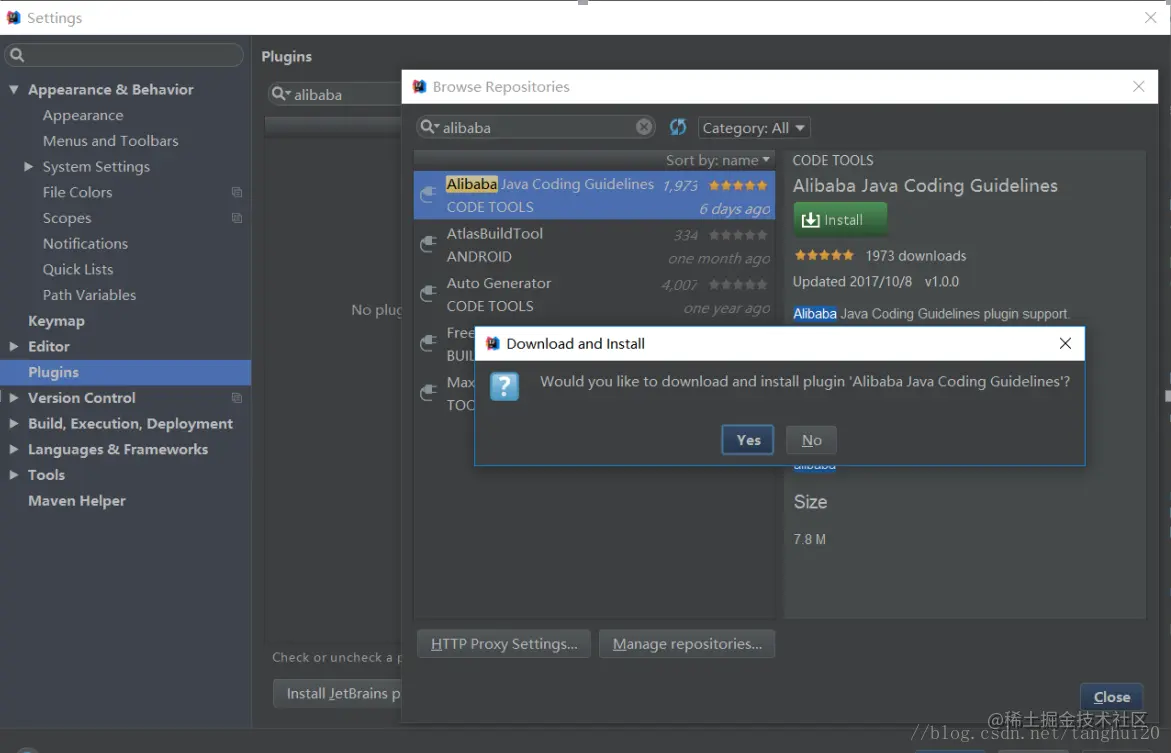Click the Plugins panel alibaba search field
This screenshot has height=753, width=1171.
tap(335, 94)
